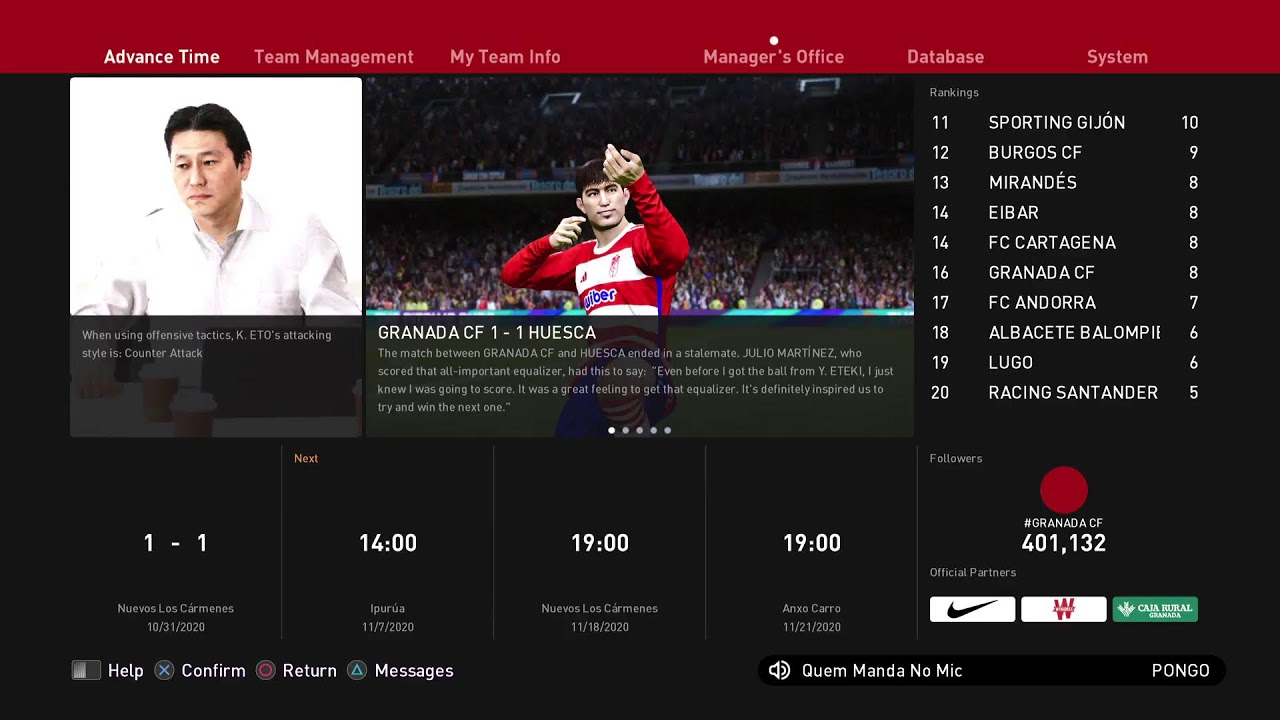Click the white notification dot above Manager's Office
1280x720 pixels.
coord(773,41)
